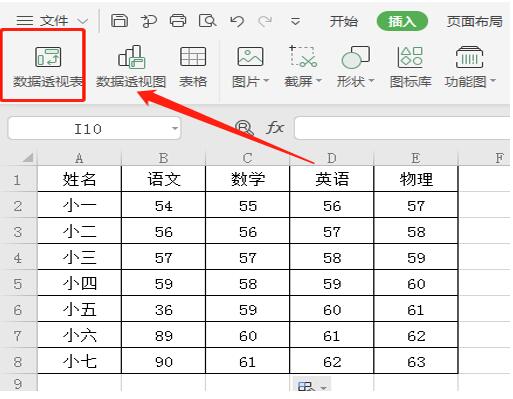Switch to the 页面布局 tab
513x399 pixels.
(x=475, y=22)
